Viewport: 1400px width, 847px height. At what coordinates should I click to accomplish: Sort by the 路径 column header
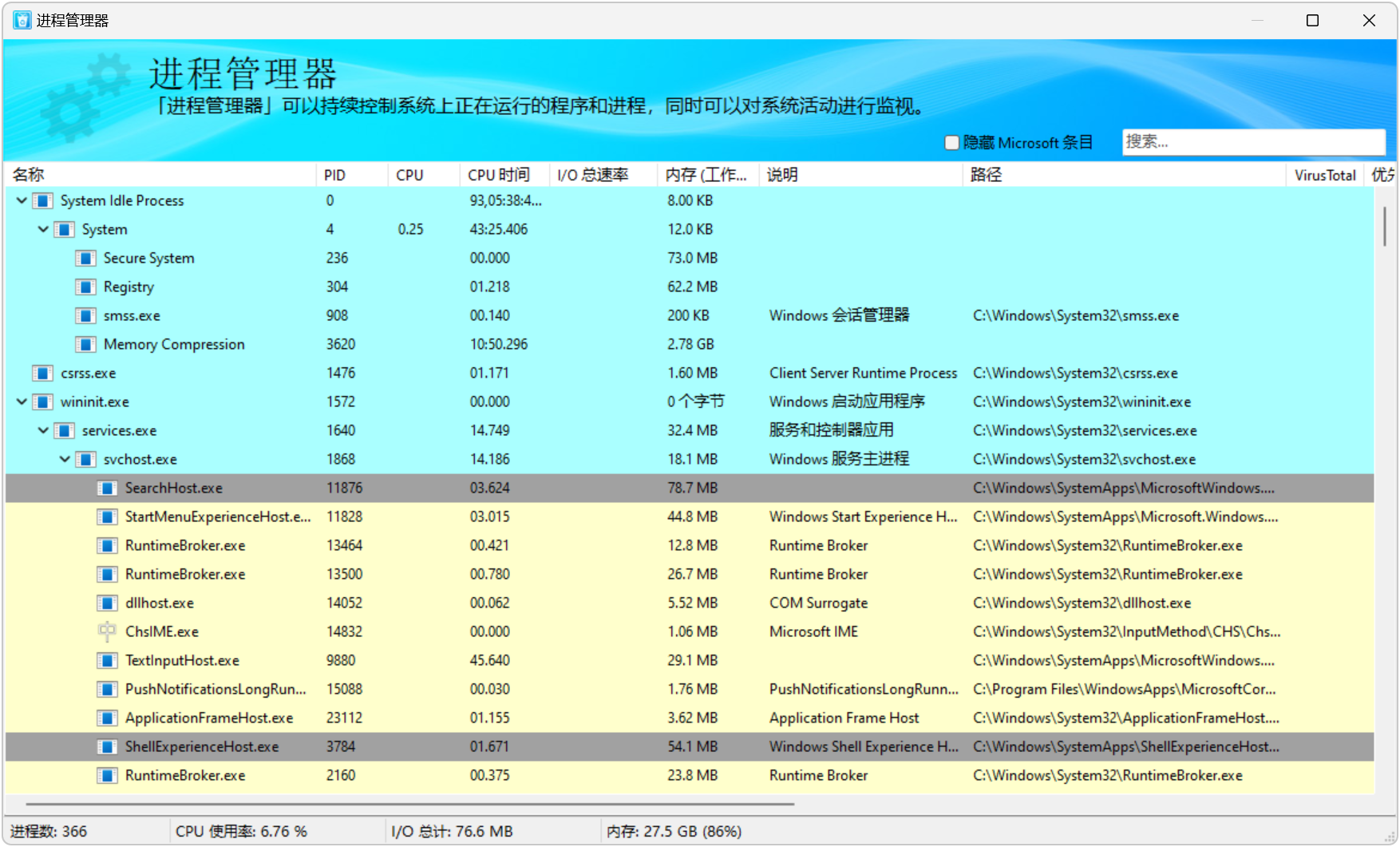[1125, 175]
